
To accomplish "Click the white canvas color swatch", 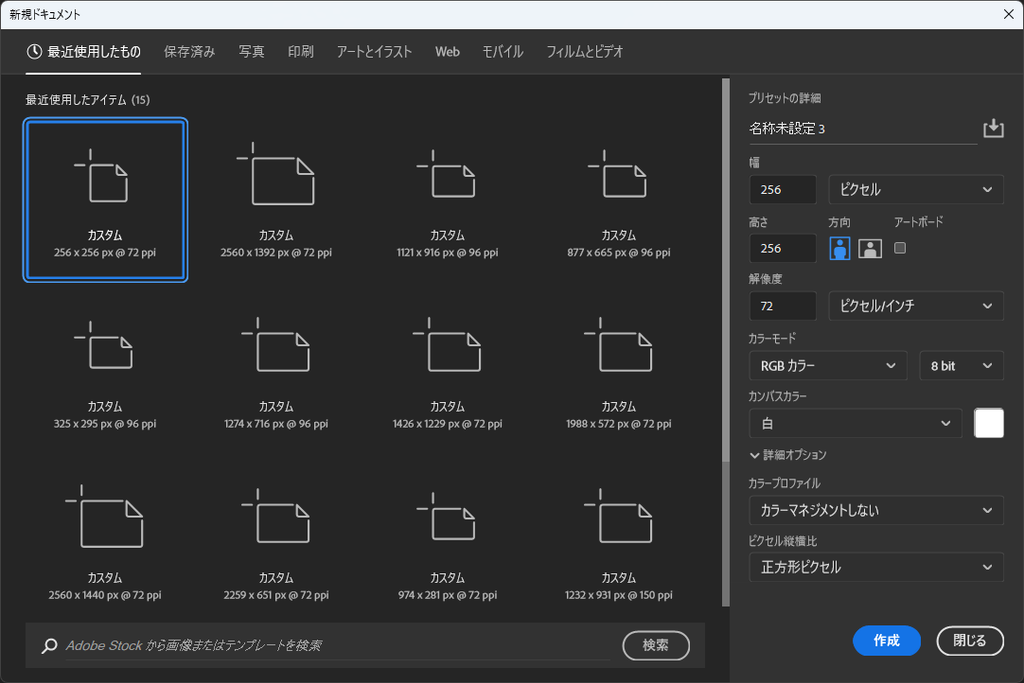I will [x=989, y=423].
